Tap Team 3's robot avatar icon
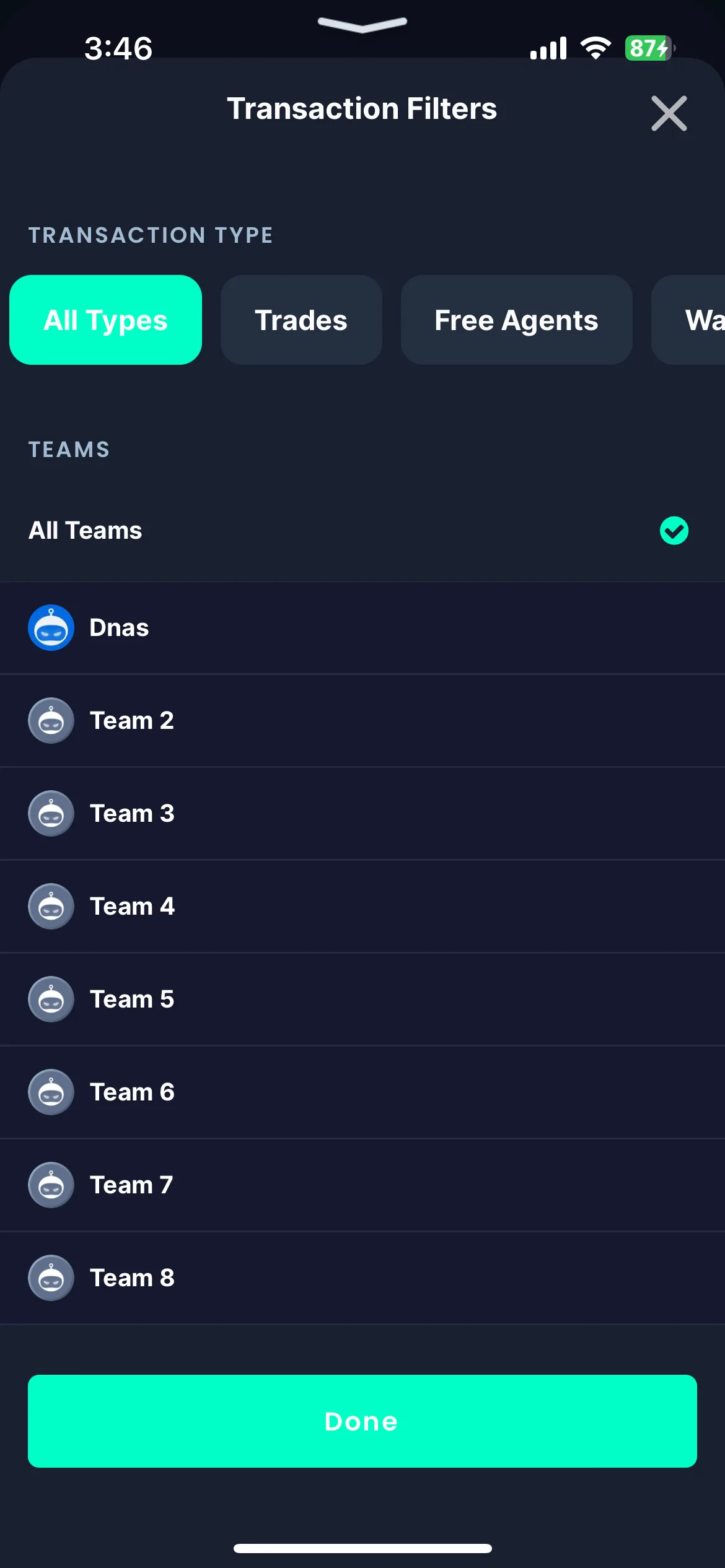This screenshot has height=1568, width=725. click(x=51, y=813)
